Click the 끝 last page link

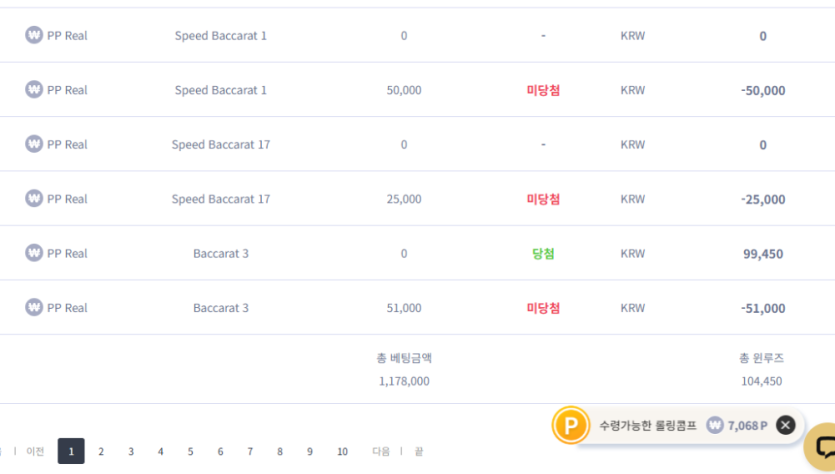click(x=419, y=451)
